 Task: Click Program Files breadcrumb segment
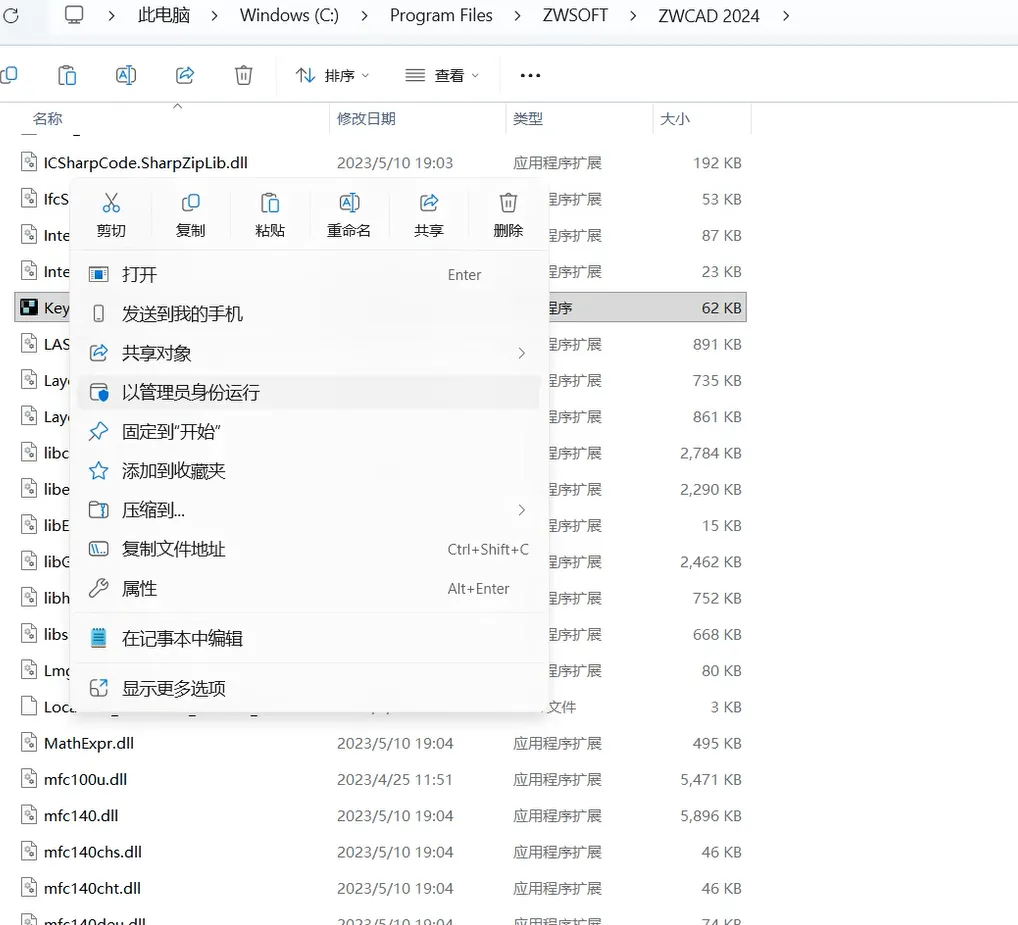441,15
